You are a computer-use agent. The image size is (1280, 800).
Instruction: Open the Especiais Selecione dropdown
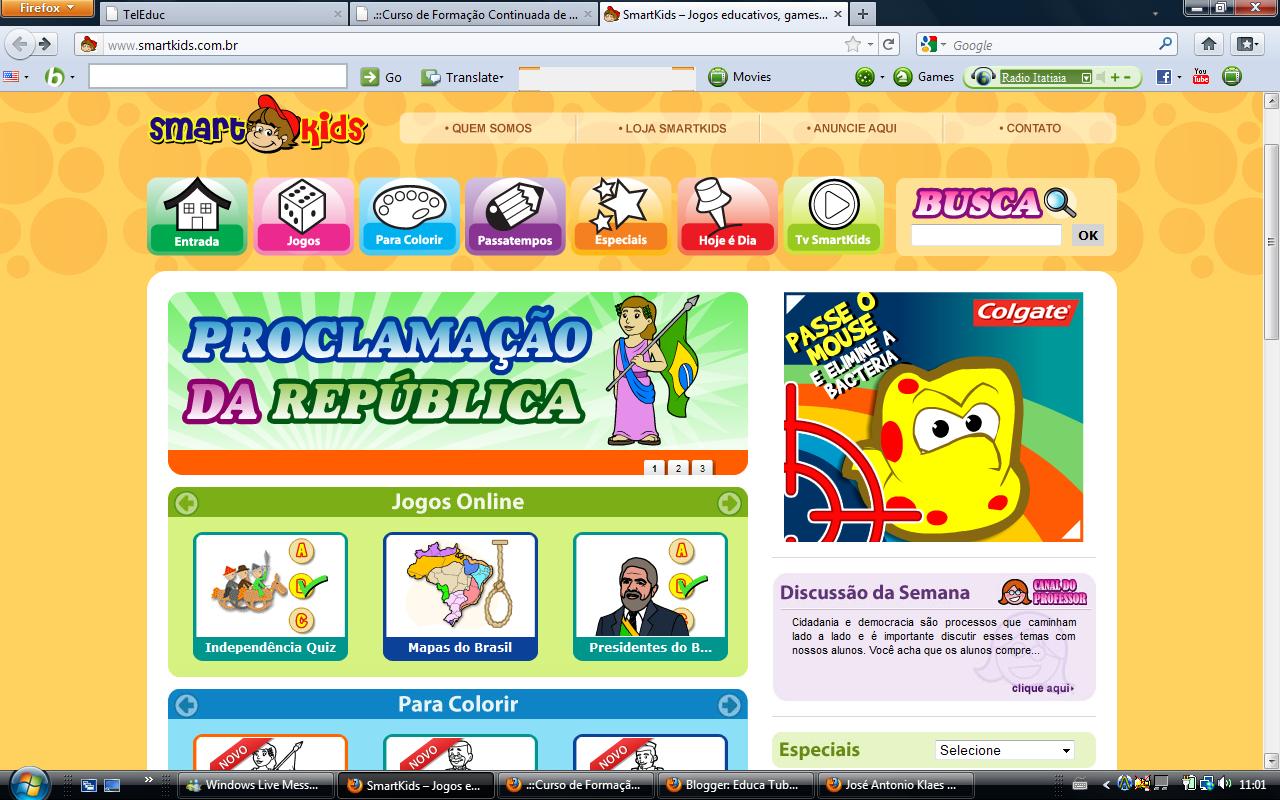(x=1003, y=749)
